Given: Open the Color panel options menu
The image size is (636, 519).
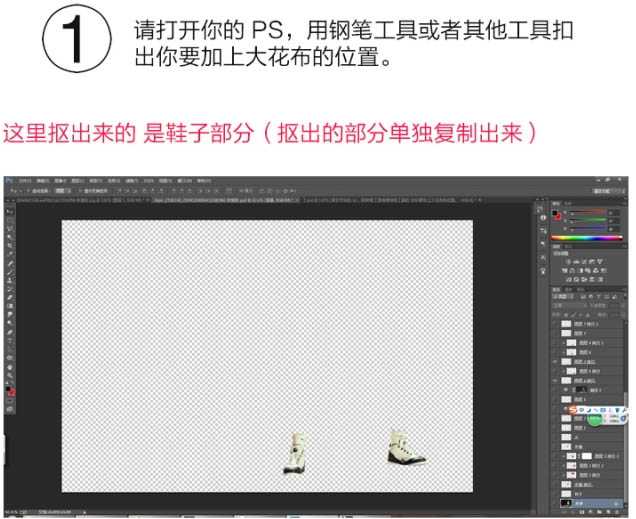Looking at the screenshot, I should [x=625, y=204].
